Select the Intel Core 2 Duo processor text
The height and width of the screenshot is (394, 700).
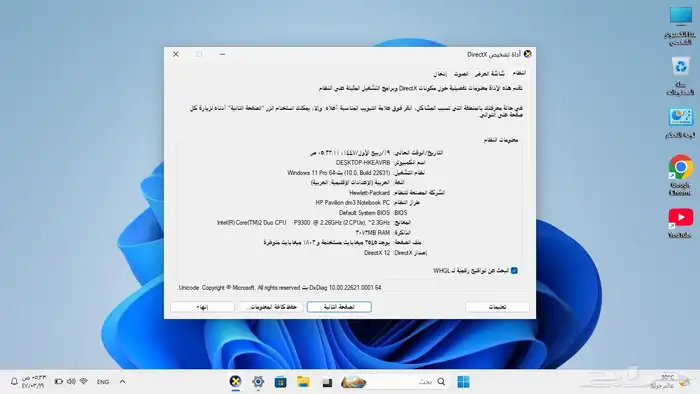[x=303, y=223]
